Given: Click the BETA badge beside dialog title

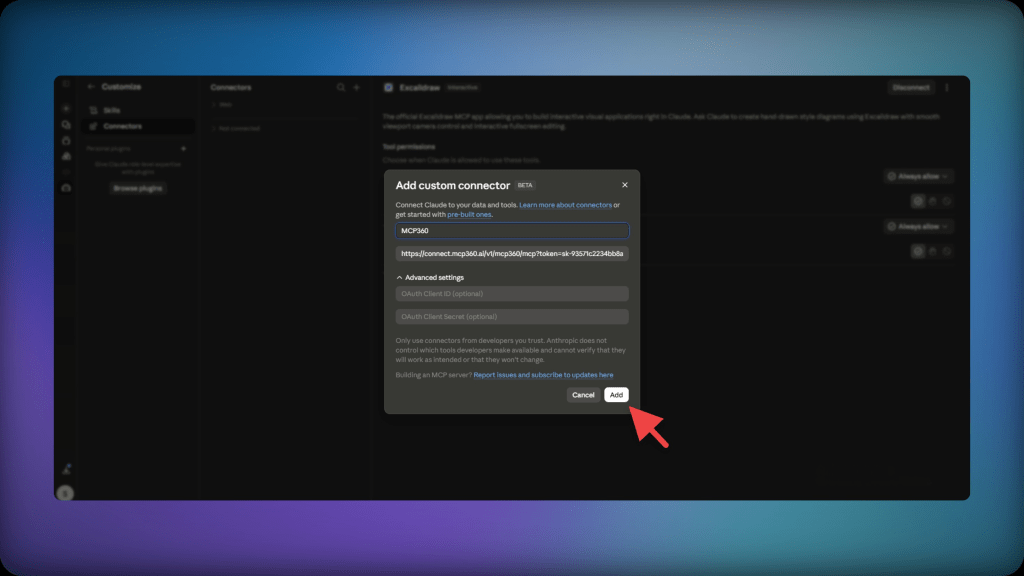Looking at the screenshot, I should 525,185.
